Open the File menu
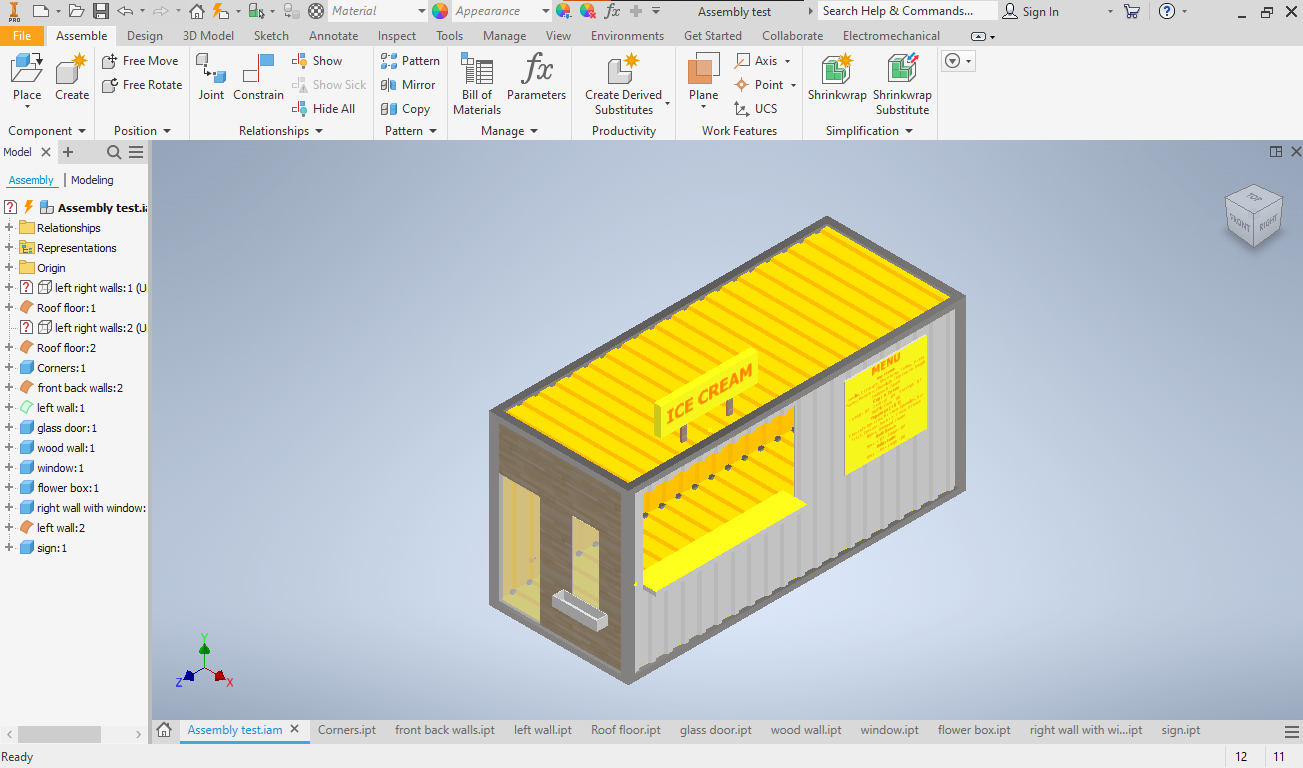Screen dimensions: 1303x768 coord(22,36)
